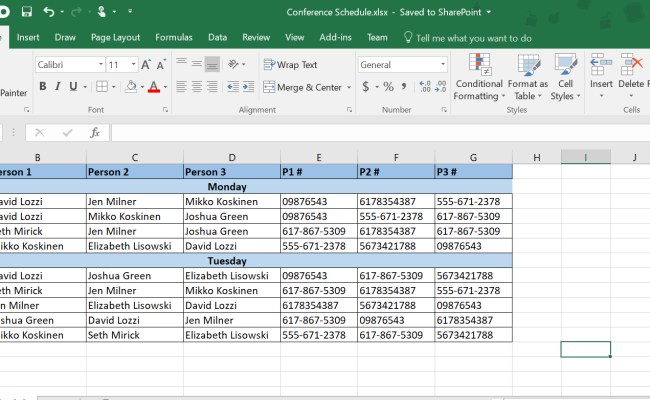
Task: Click Insert Function fx button
Action: 95,132
